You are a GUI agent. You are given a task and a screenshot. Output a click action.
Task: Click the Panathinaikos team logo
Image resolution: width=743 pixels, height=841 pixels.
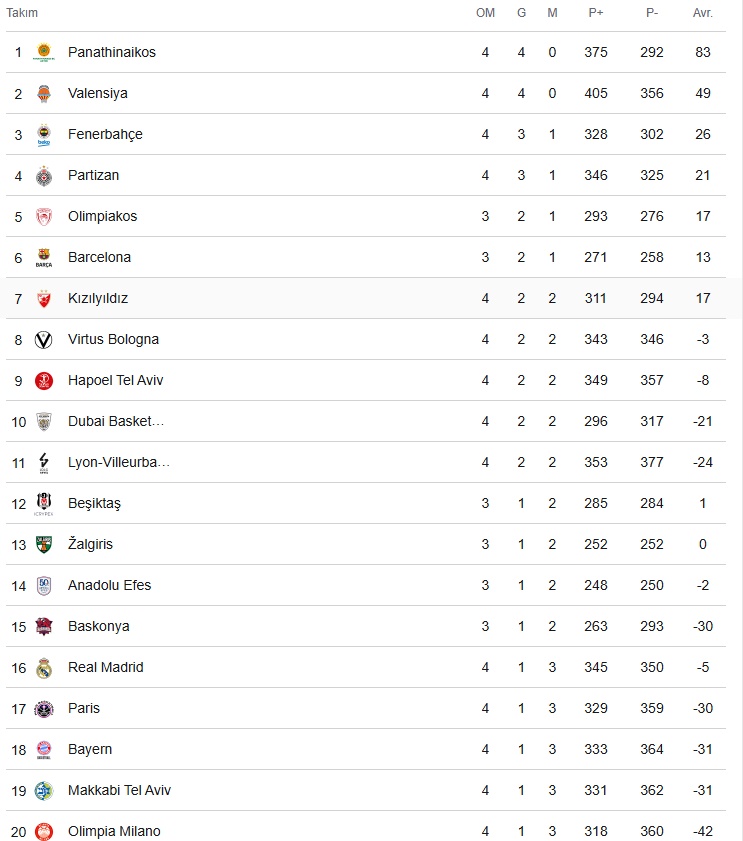[44, 52]
